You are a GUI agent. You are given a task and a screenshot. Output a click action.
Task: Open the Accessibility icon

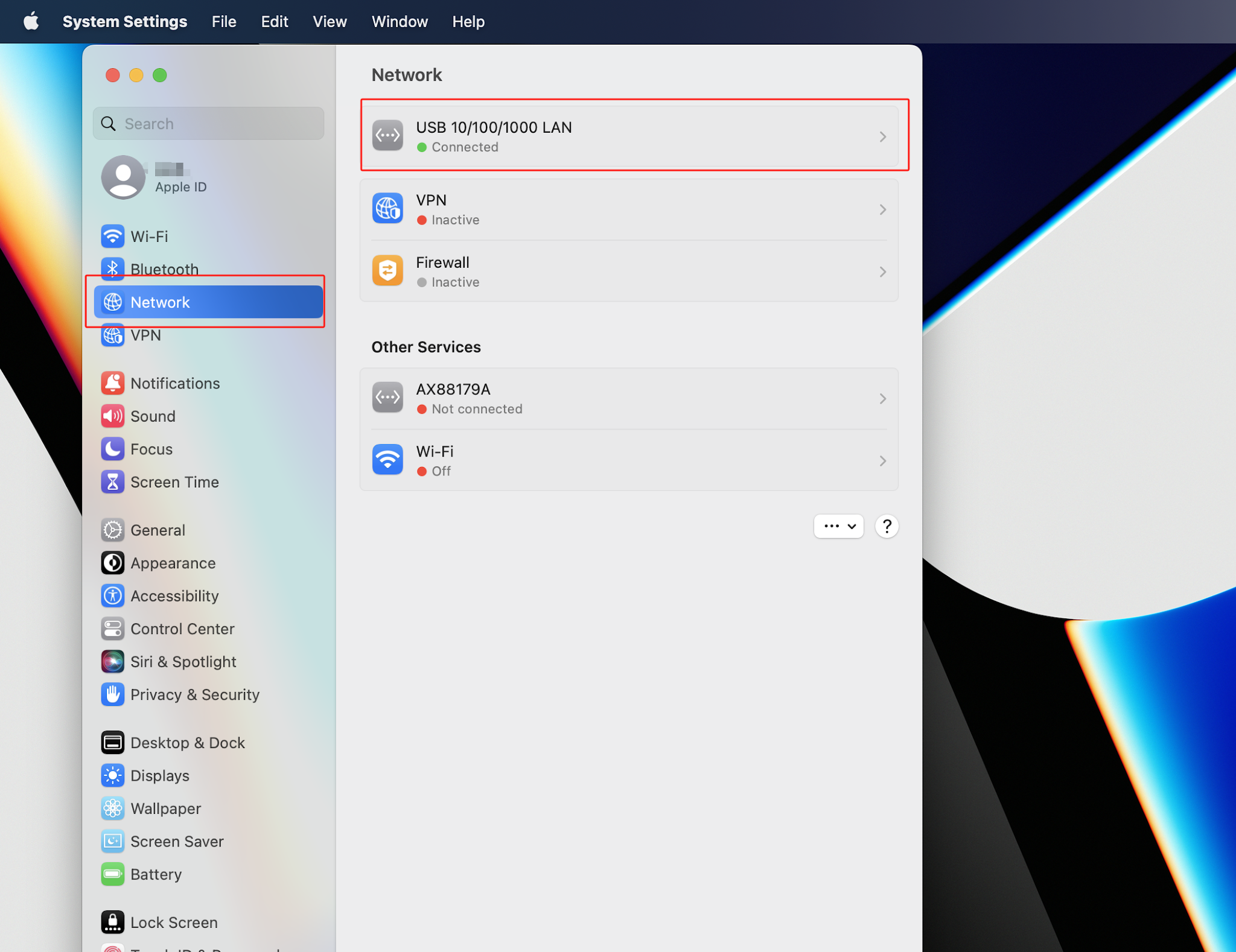pos(113,596)
